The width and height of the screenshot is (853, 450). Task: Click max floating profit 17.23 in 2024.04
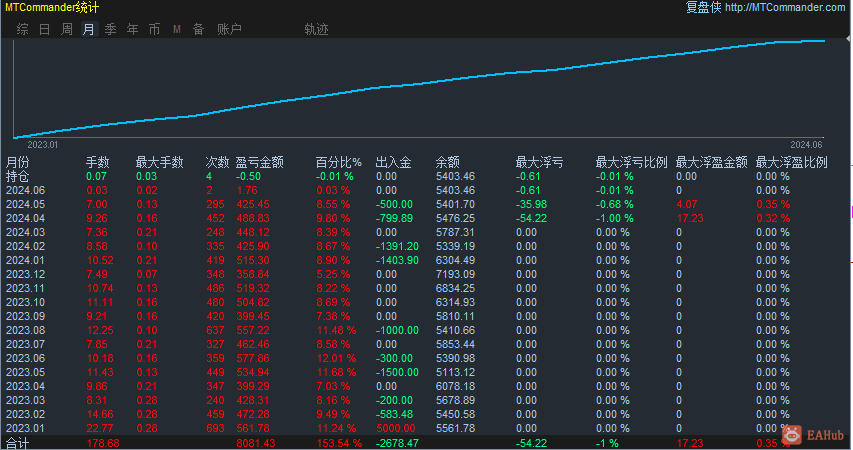click(x=690, y=218)
